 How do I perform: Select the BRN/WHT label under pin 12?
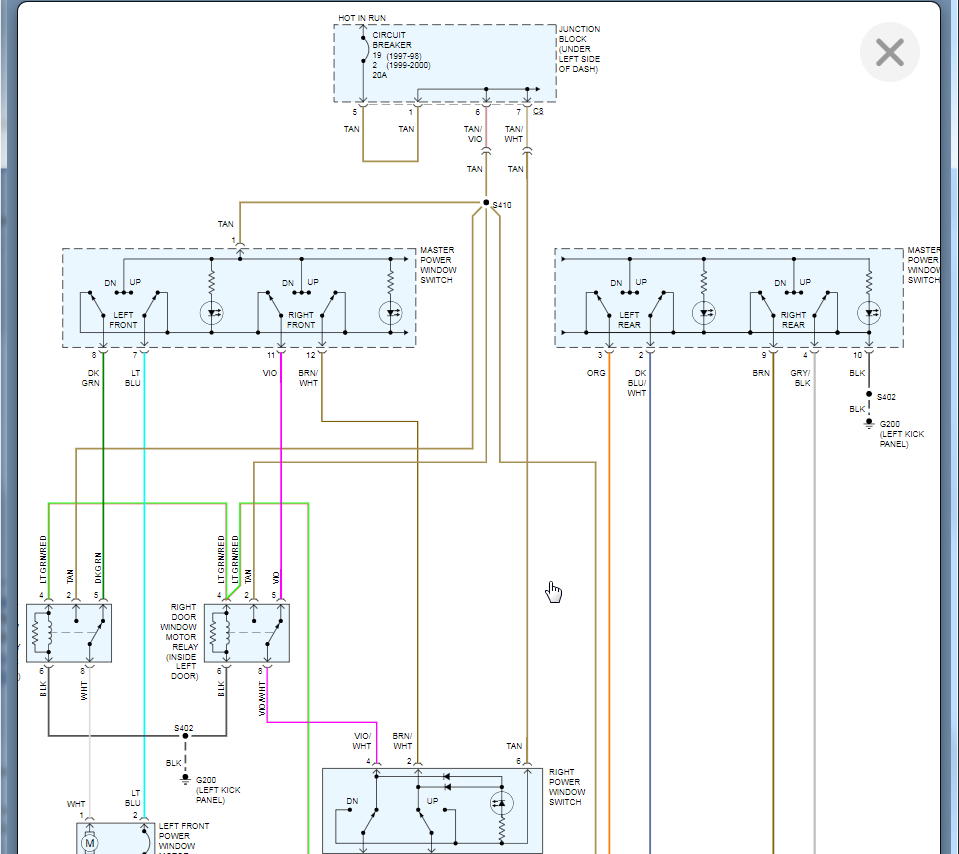tap(310, 377)
